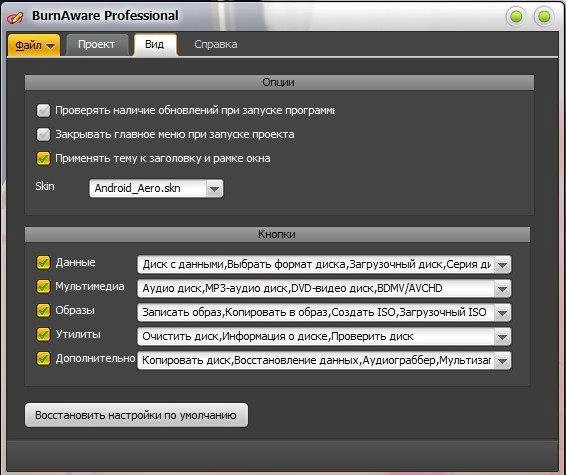Screen dimensions: 566x475
Task: Click the BurnAware Professional window title
Action: tap(105, 16)
